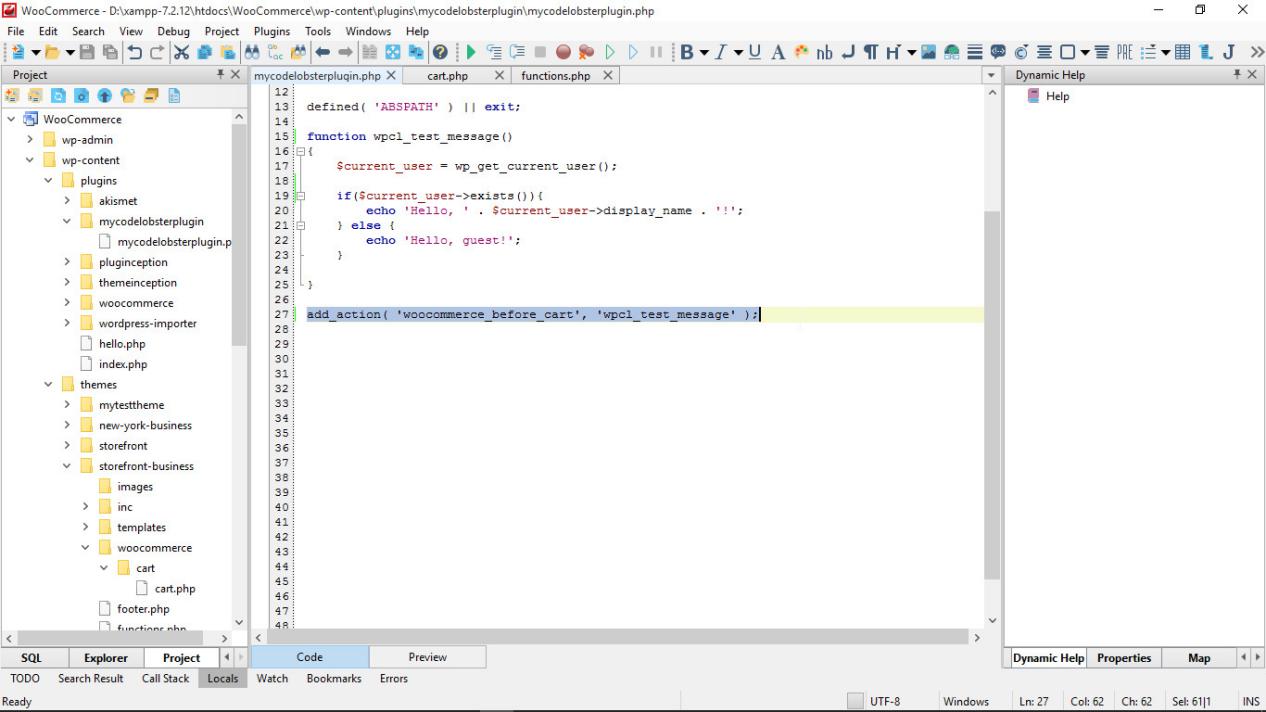Viewport: 1266px width, 712px height.
Task: Click the UTF-8 encoding status entry
Action: 885,702
